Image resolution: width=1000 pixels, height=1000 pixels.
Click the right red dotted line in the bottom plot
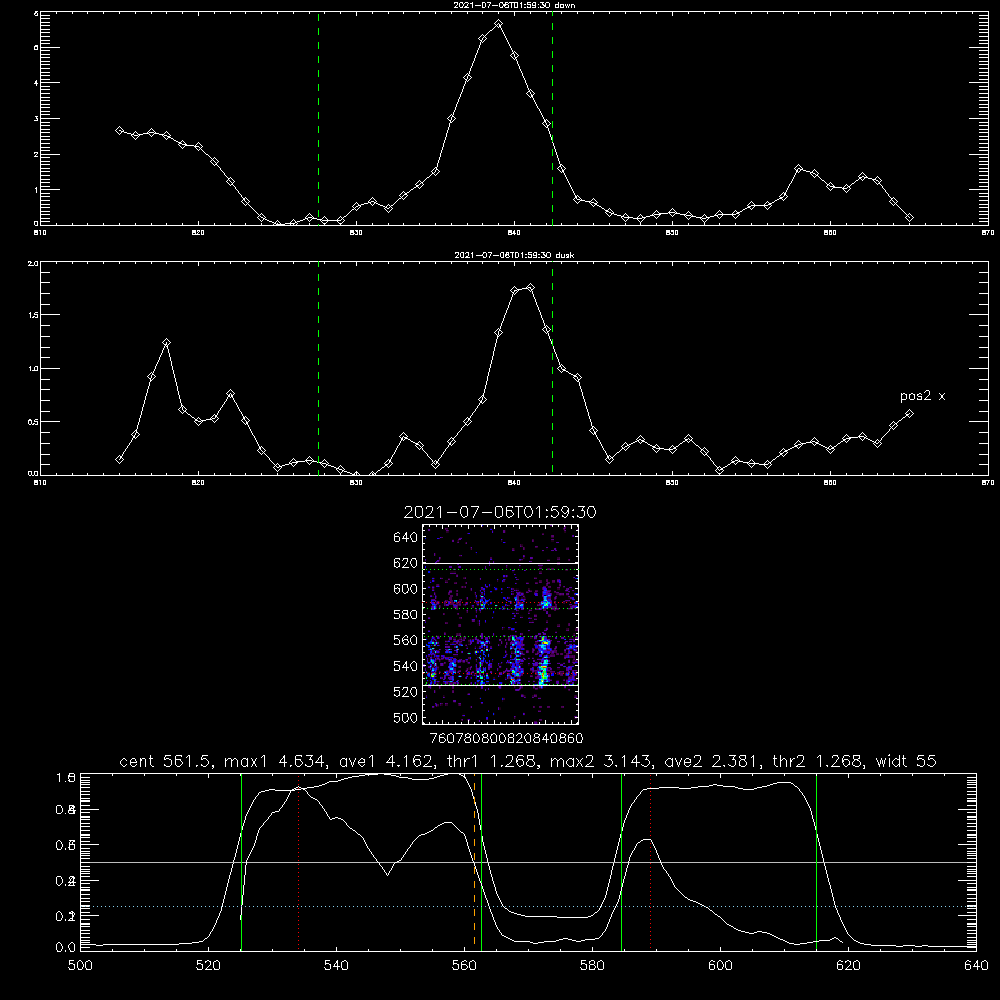(651, 861)
